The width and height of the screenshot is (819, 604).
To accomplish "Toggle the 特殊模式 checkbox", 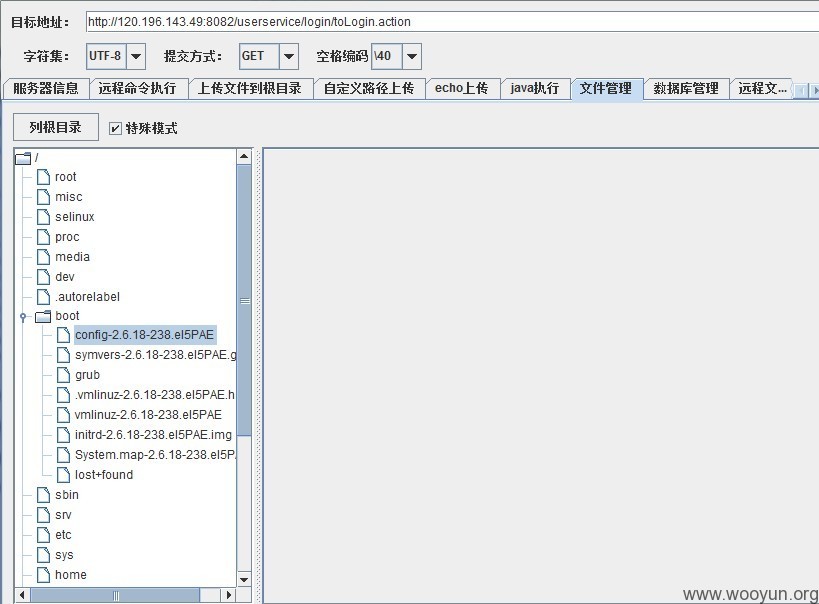I will 115,128.
